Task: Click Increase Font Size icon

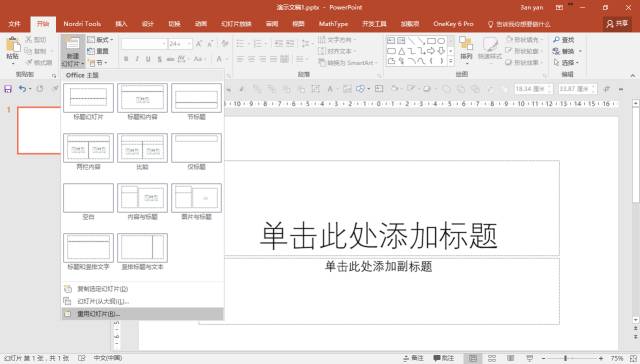Action: [x=199, y=44]
